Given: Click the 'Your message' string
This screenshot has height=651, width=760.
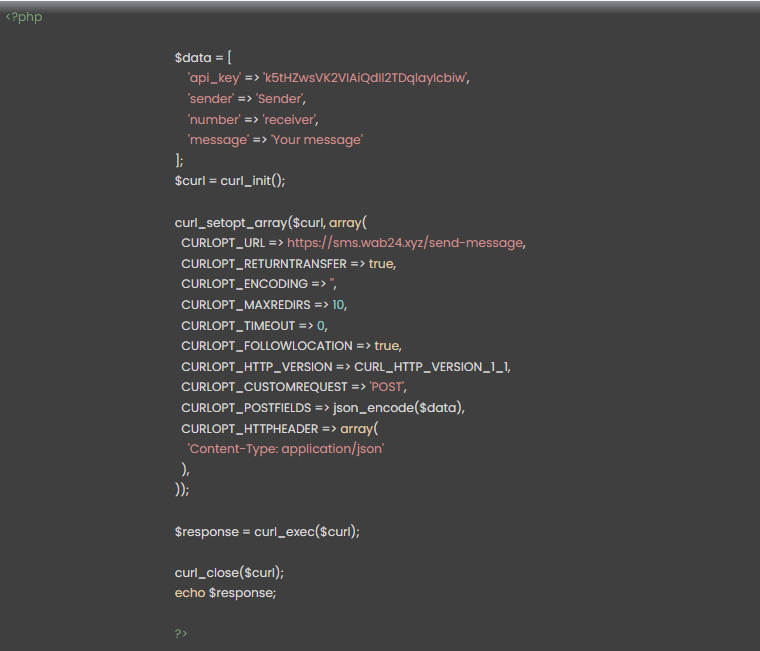Looking at the screenshot, I should tap(316, 140).
